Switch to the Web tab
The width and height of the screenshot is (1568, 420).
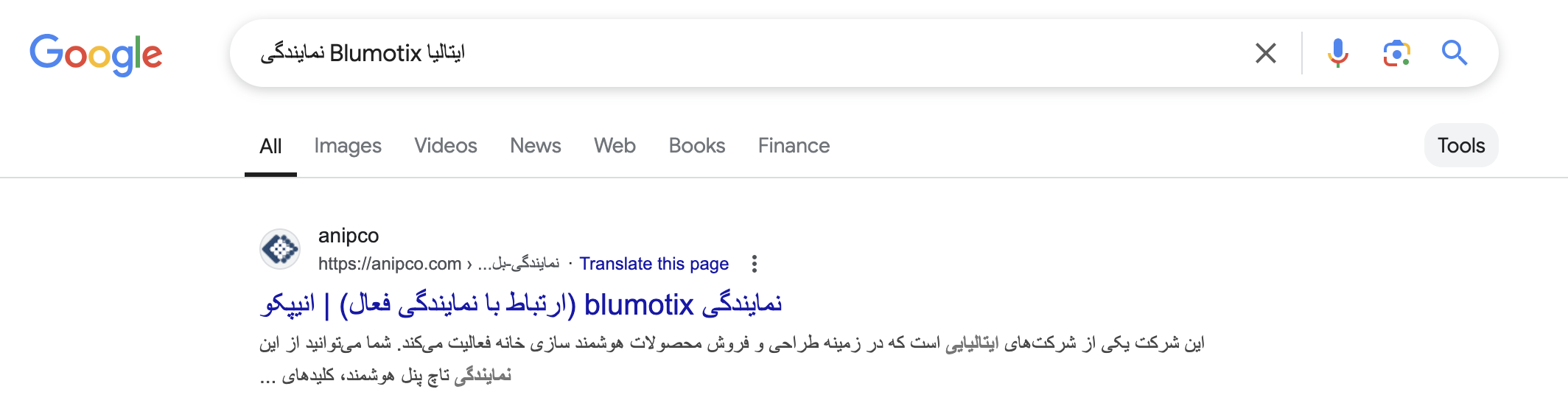(x=615, y=146)
